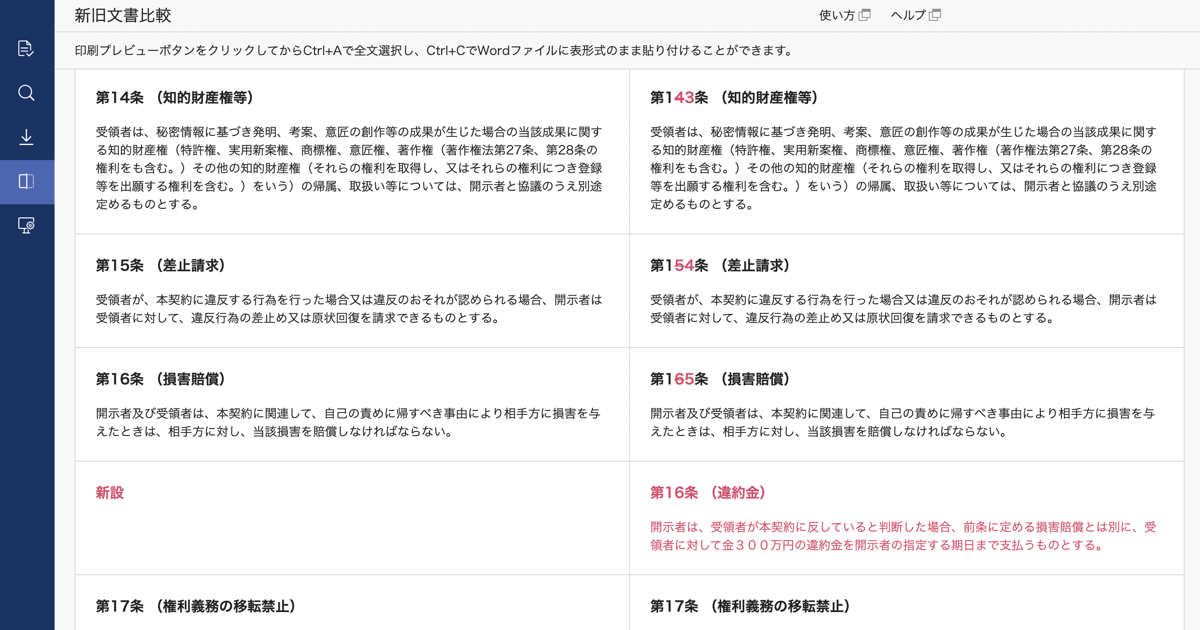Click the search magnifier sidebar icon

(26, 93)
